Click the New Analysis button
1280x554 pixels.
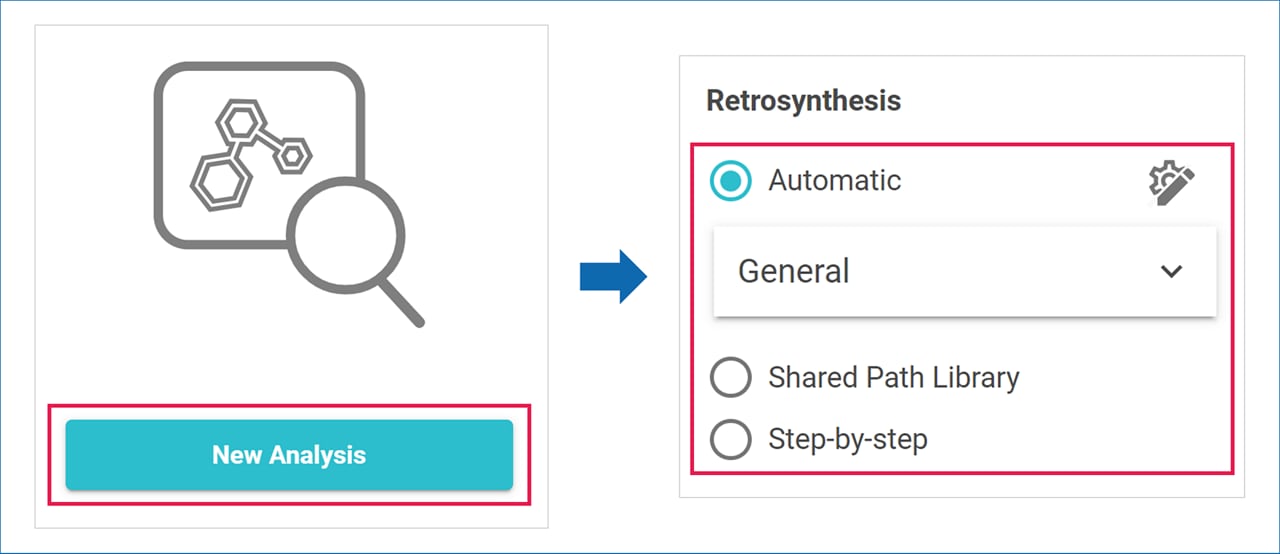289,455
